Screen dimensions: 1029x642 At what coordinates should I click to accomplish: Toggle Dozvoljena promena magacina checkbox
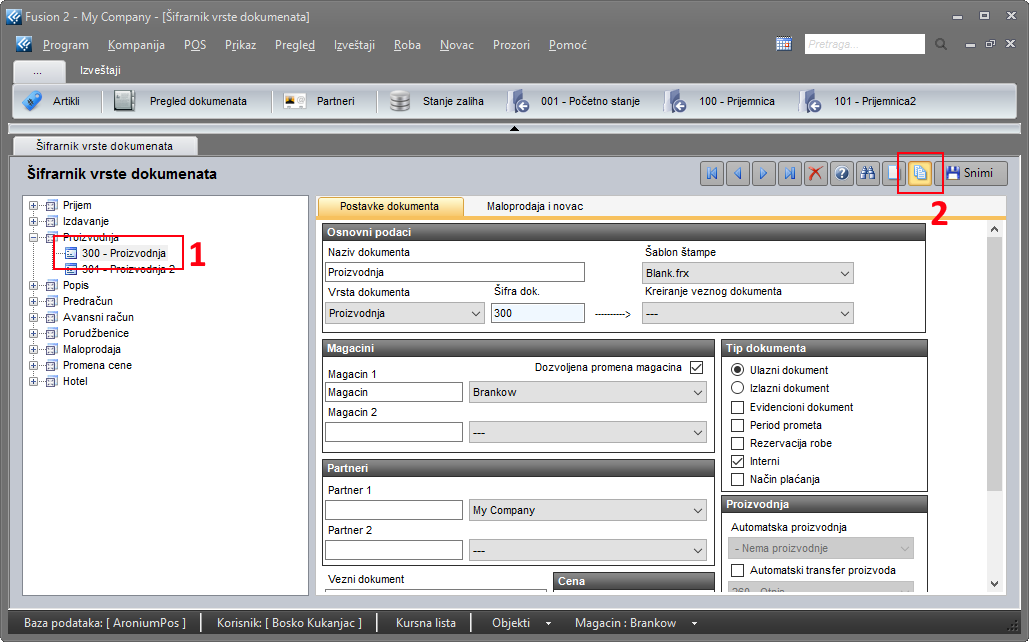point(696,368)
